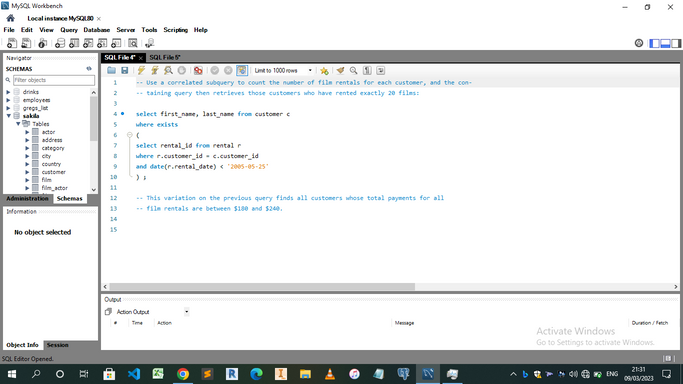Screen dimensions: 683x384
Task: Roll back the current transaction
Action: click(x=228, y=71)
